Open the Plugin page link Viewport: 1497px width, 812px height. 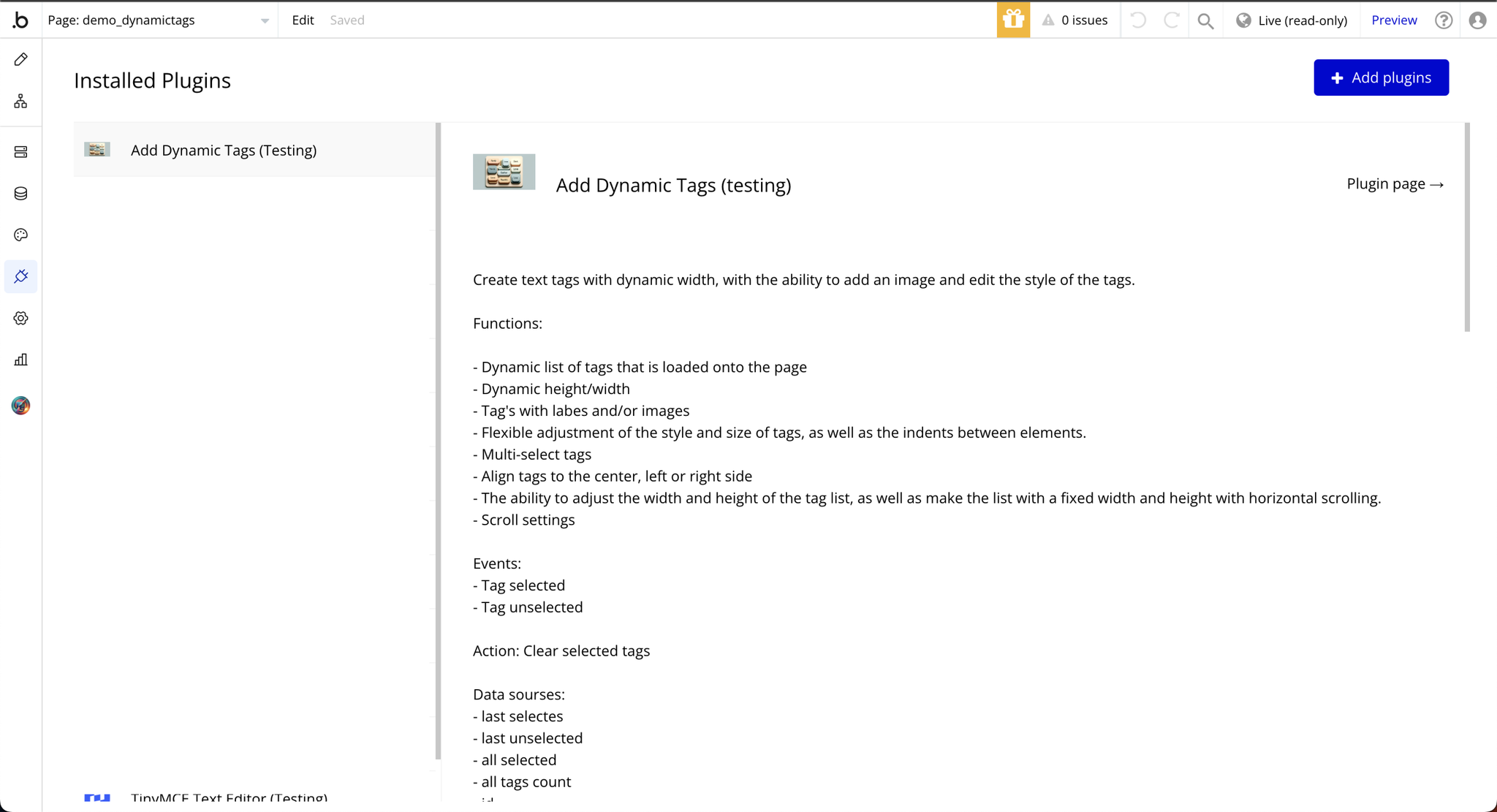(1395, 184)
